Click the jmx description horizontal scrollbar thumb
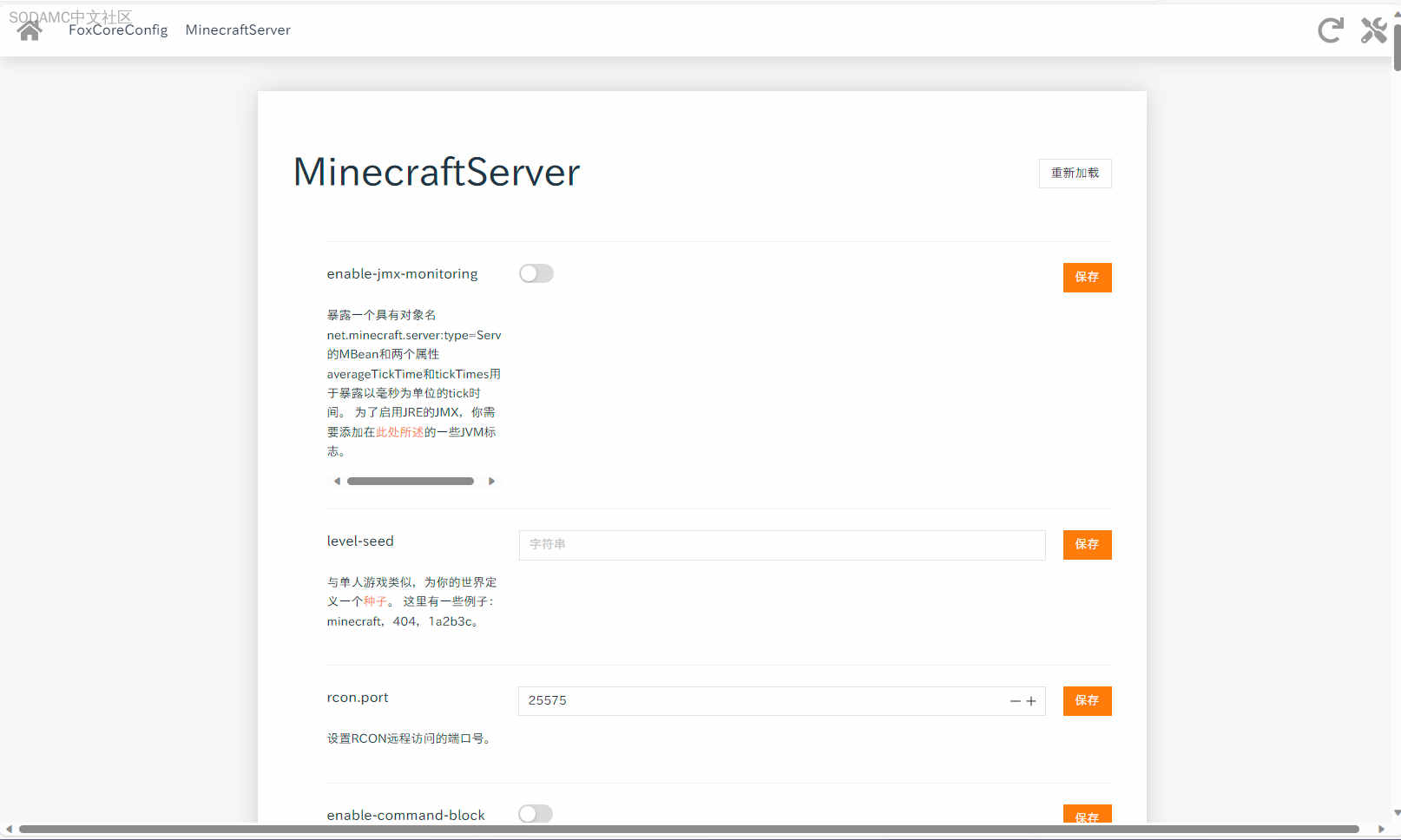Viewport: 1401px width, 840px height. coord(411,481)
